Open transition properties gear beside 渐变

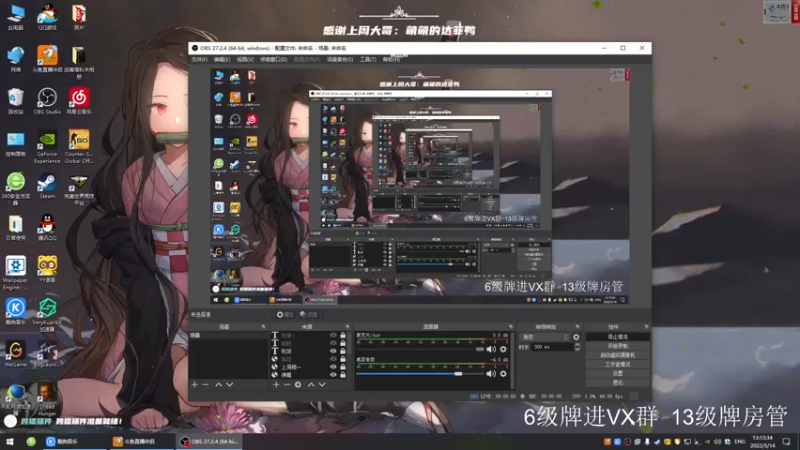point(576,337)
